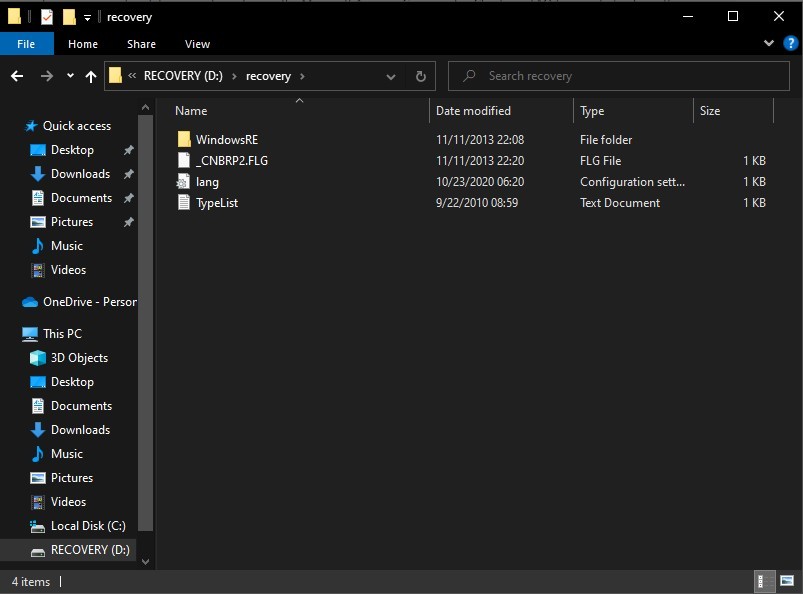
Task: Open the Recent locations dropdown
Action: click(x=70, y=76)
